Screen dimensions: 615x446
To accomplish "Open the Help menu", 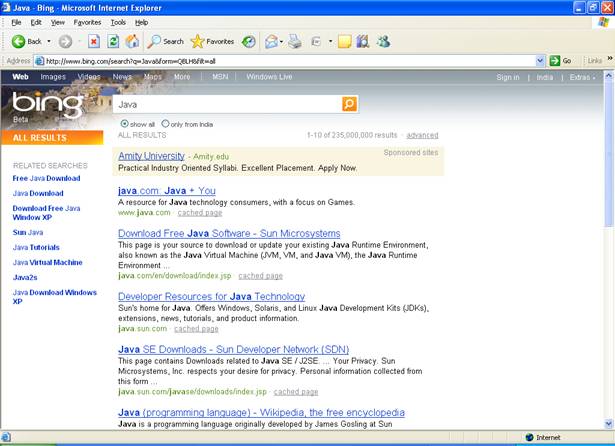I will tap(141, 22).
